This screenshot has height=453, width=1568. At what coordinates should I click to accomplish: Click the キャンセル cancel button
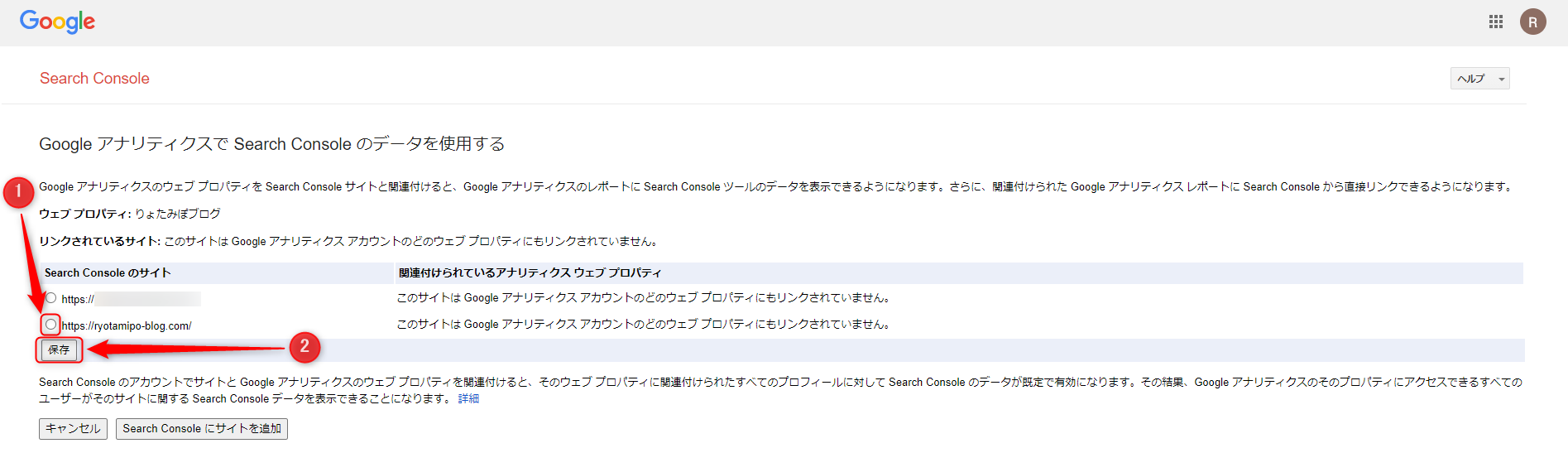pyautogui.click(x=73, y=429)
